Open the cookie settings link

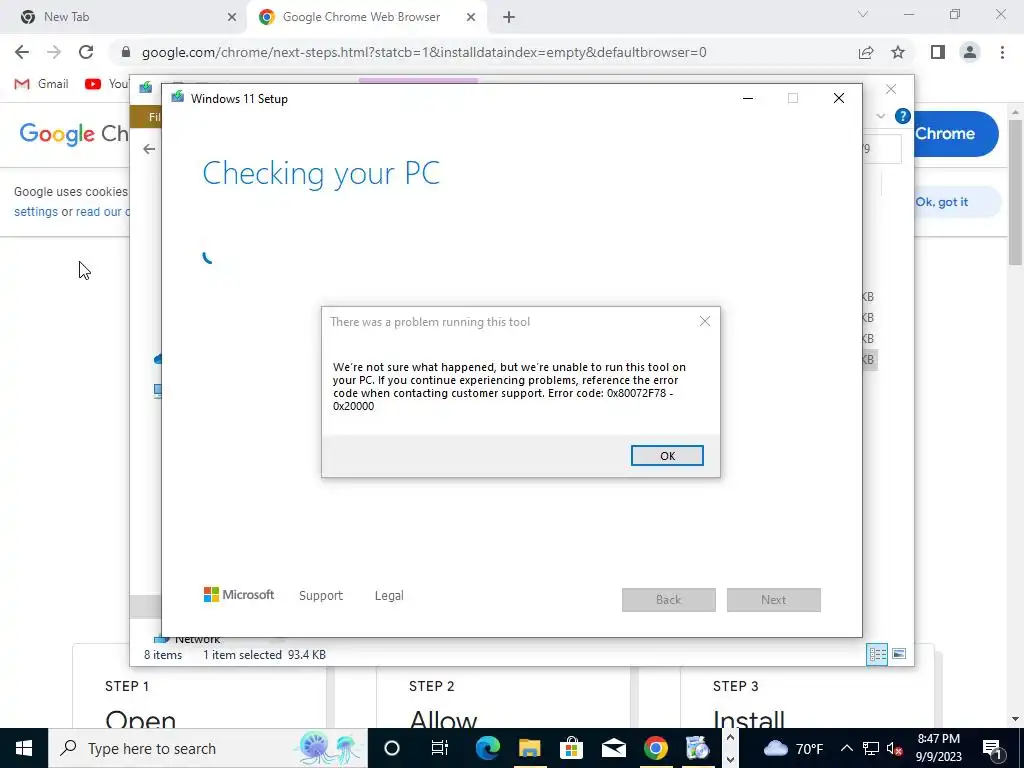tap(36, 212)
